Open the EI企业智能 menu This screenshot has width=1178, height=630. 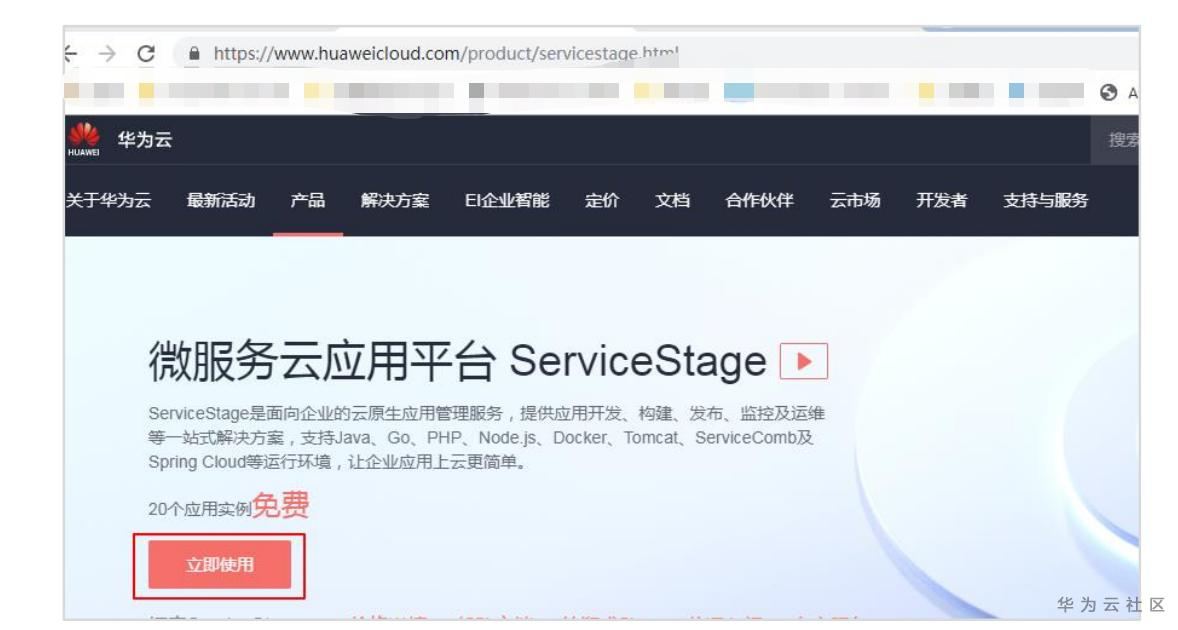coord(507,200)
